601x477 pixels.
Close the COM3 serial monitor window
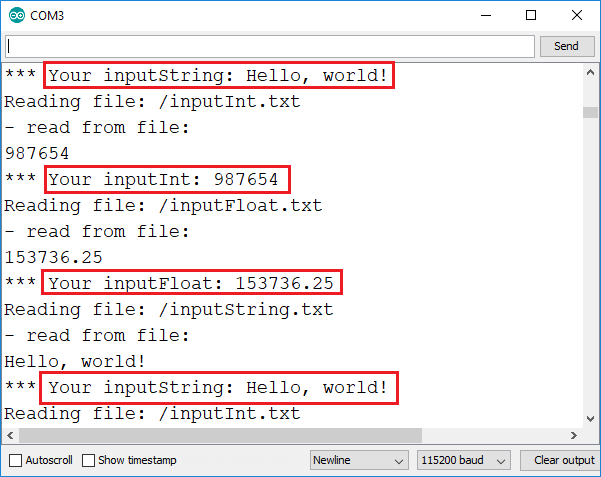tap(576, 15)
